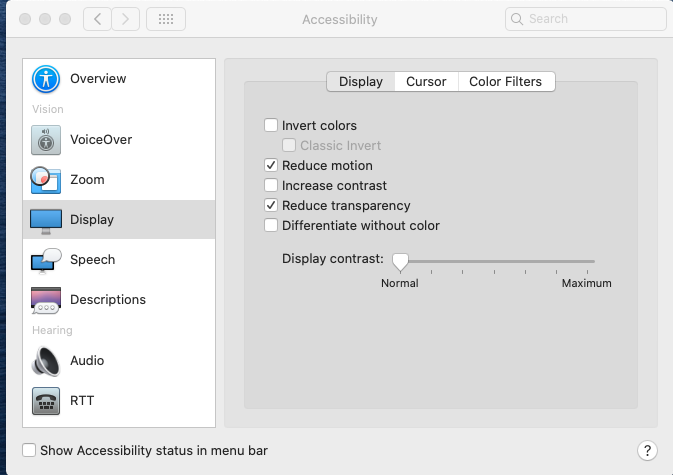The width and height of the screenshot is (673, 475).
Task: Click the back navigation arrow button
Action: pyautogui.click(x=96, y=19)
